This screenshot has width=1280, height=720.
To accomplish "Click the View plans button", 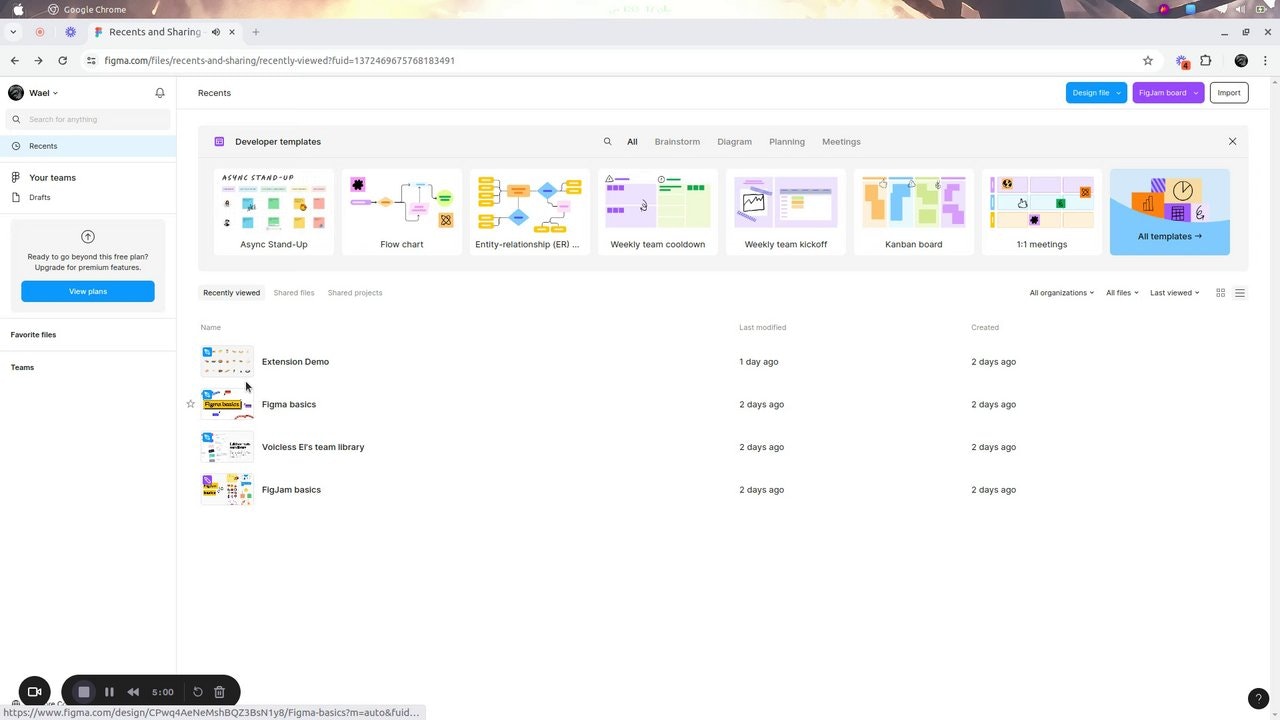I will tap(87, 291).
